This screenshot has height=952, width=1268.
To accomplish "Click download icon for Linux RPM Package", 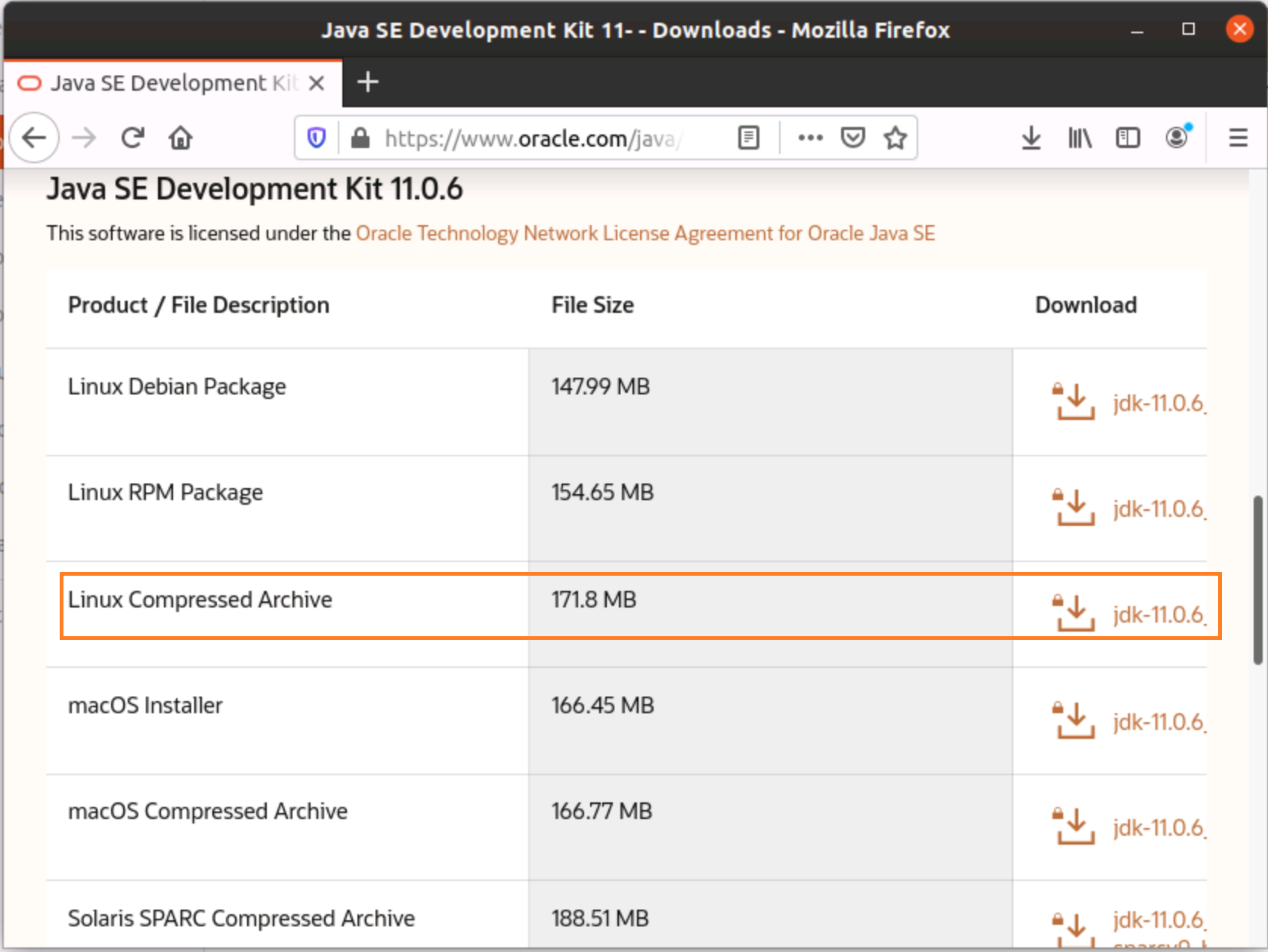I will 1073,507.
